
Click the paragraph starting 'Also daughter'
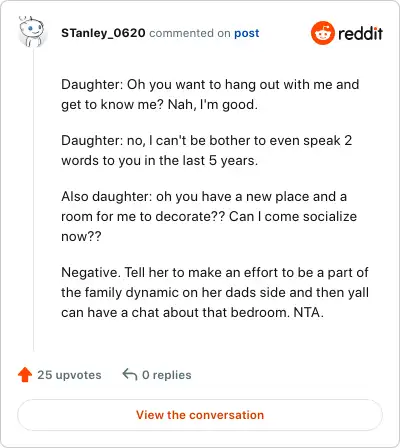click(x=209, y=217)
